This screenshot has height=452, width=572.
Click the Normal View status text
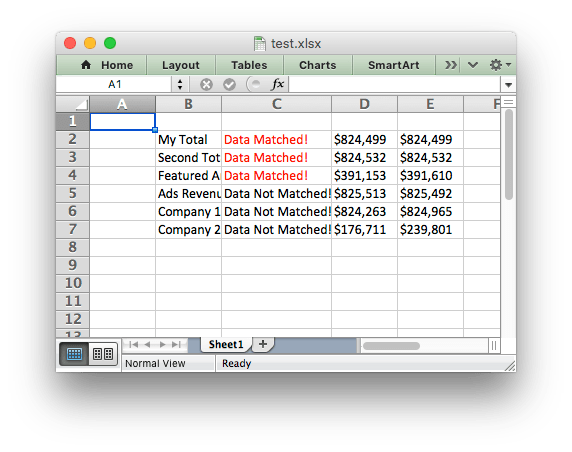155,364
